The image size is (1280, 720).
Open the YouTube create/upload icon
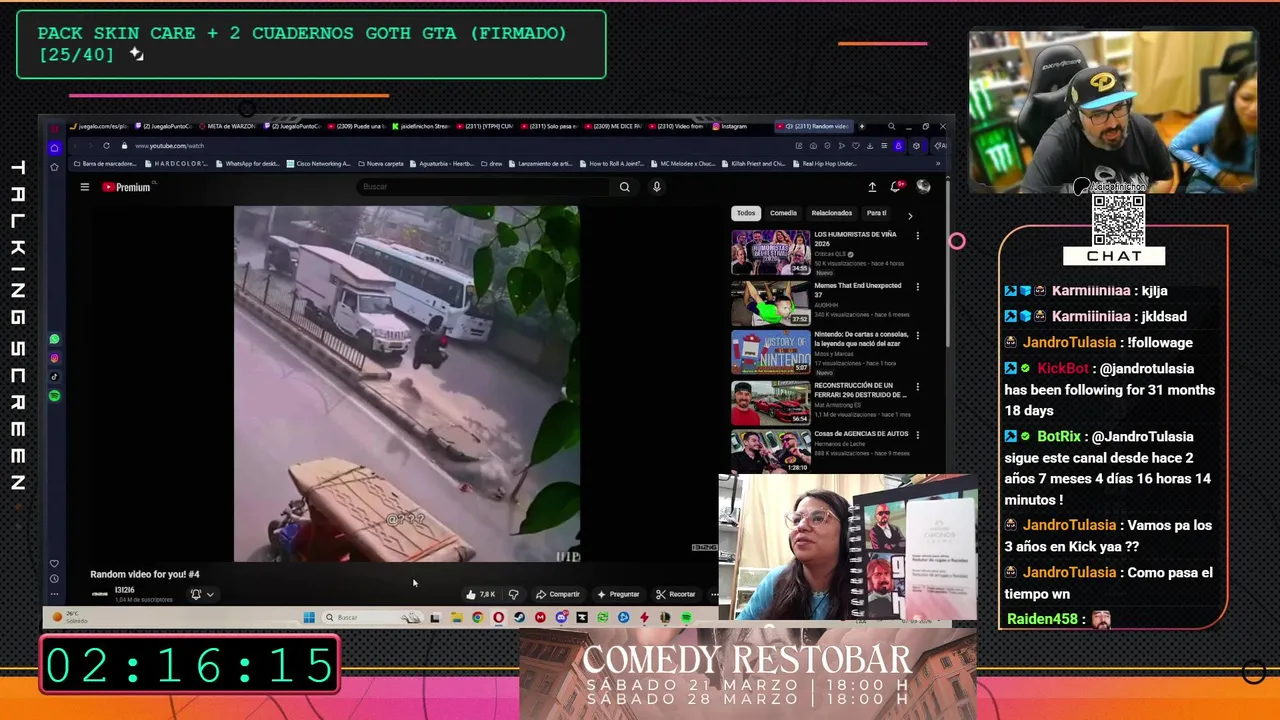click(x=872, y=187)
